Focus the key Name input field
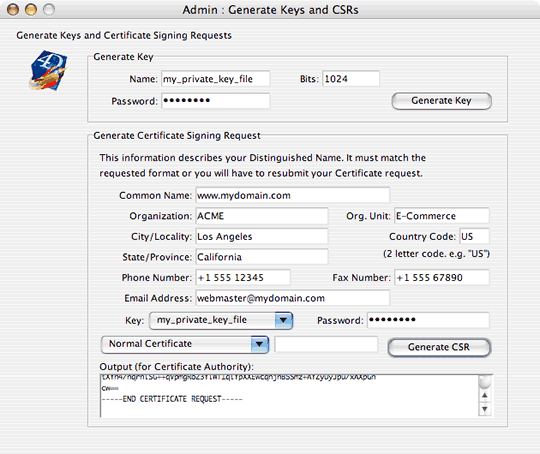Image resolution: width=540 pixels, height=454 pixels. pos(216,79)
